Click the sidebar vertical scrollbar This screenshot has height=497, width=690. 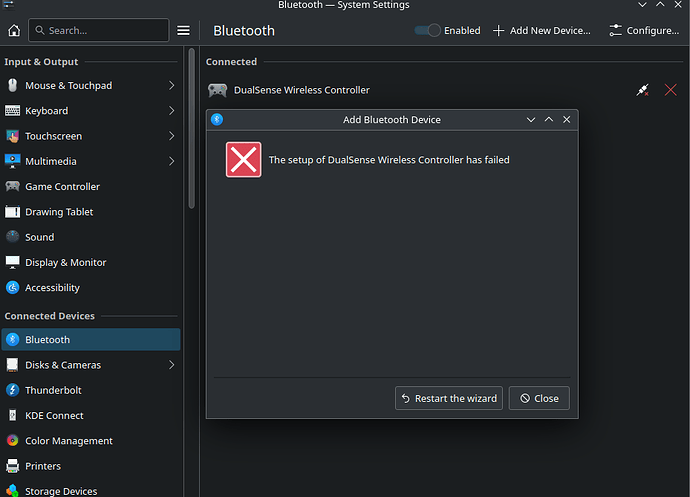(x=191, y=129)
